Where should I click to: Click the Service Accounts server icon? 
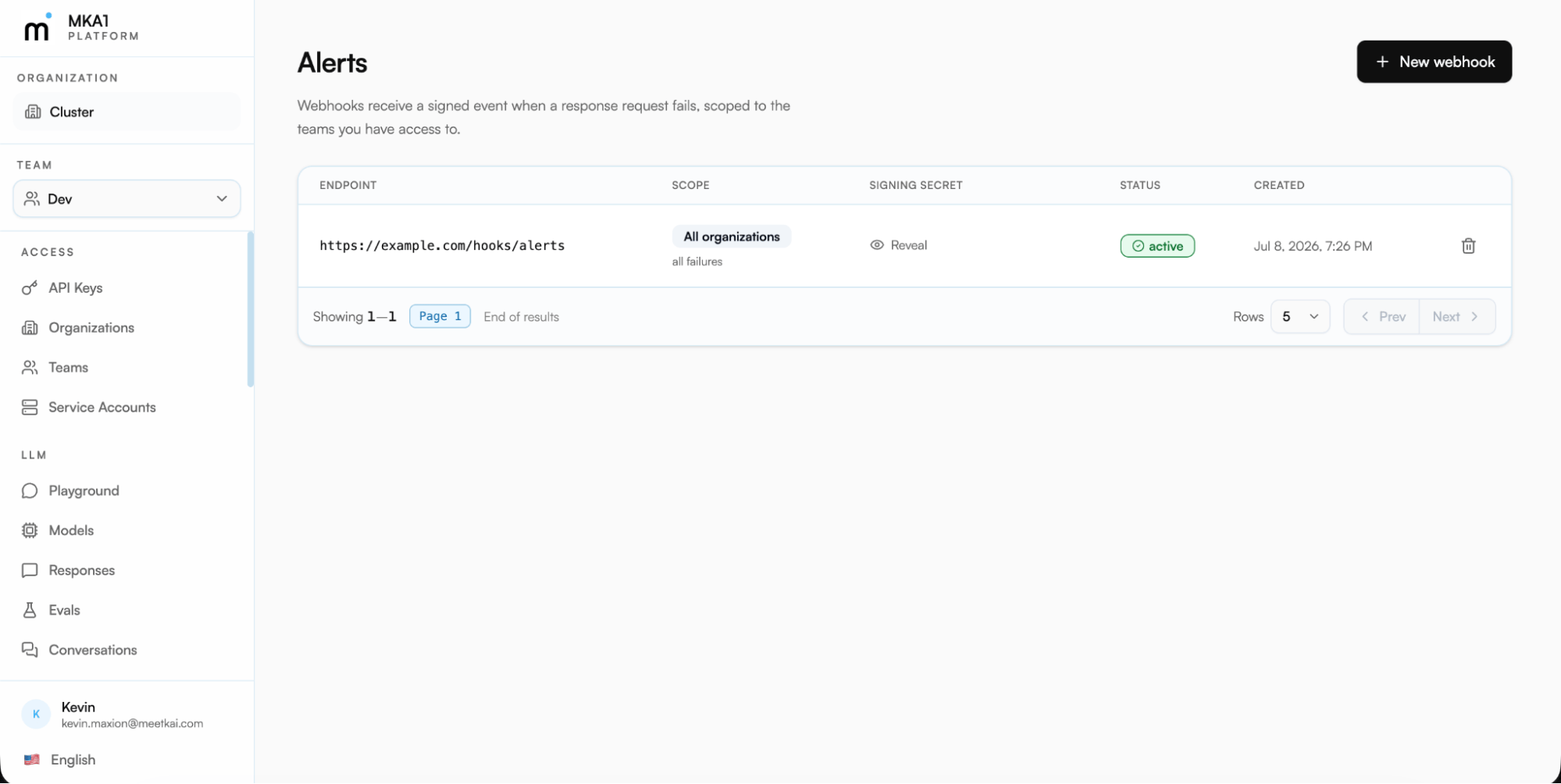tap(30, 407)
